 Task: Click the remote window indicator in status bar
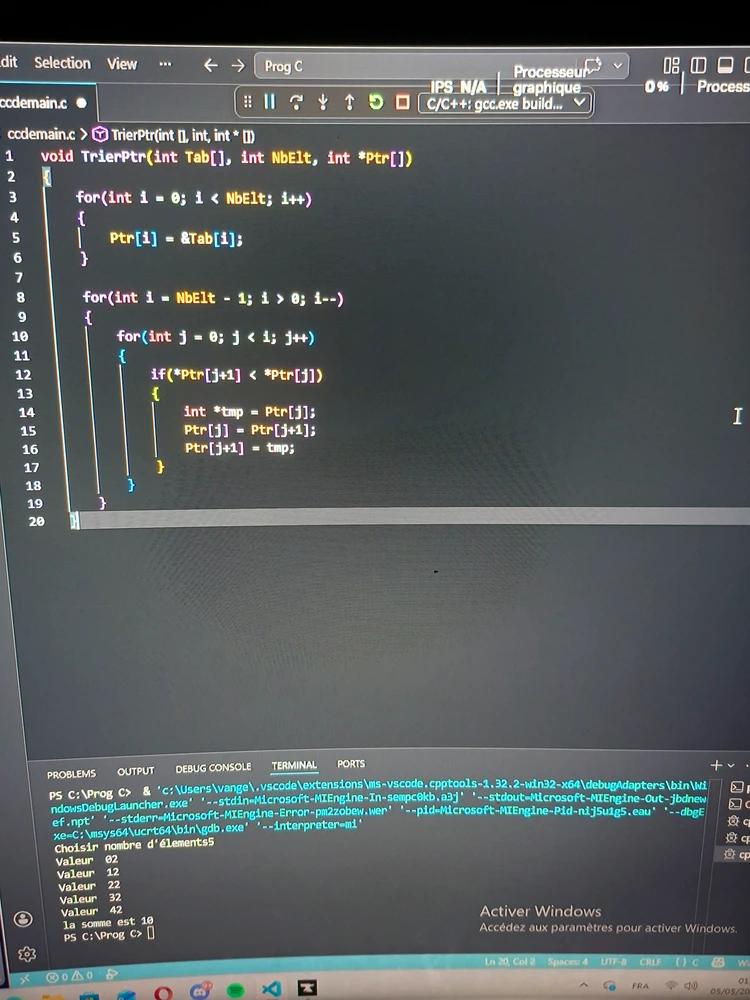(x=25, y=978)
